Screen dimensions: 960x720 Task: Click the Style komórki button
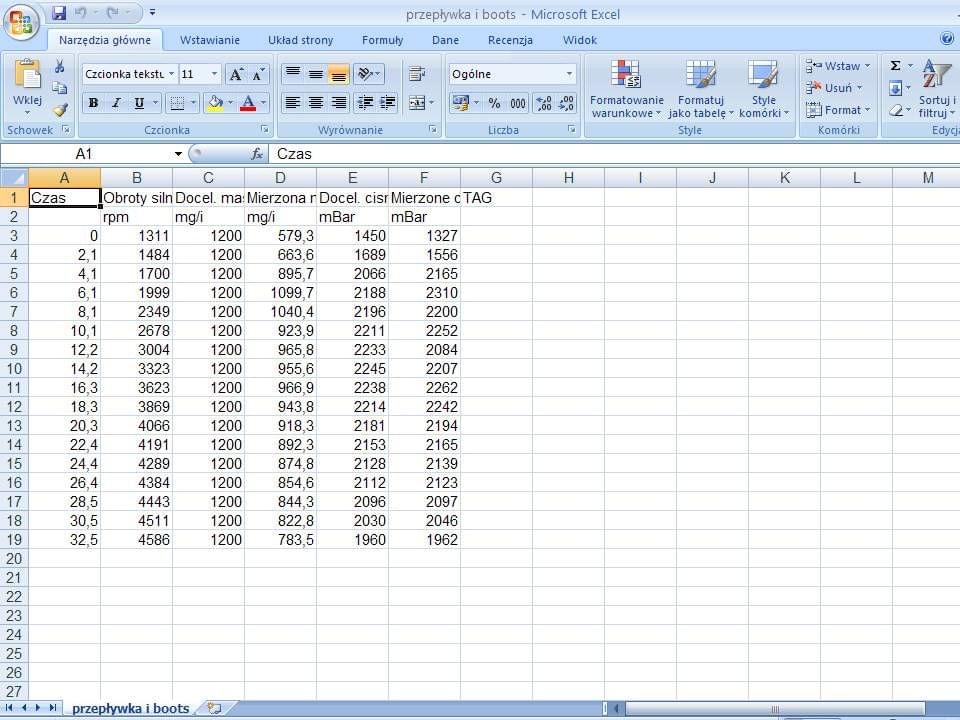[764, 89]
